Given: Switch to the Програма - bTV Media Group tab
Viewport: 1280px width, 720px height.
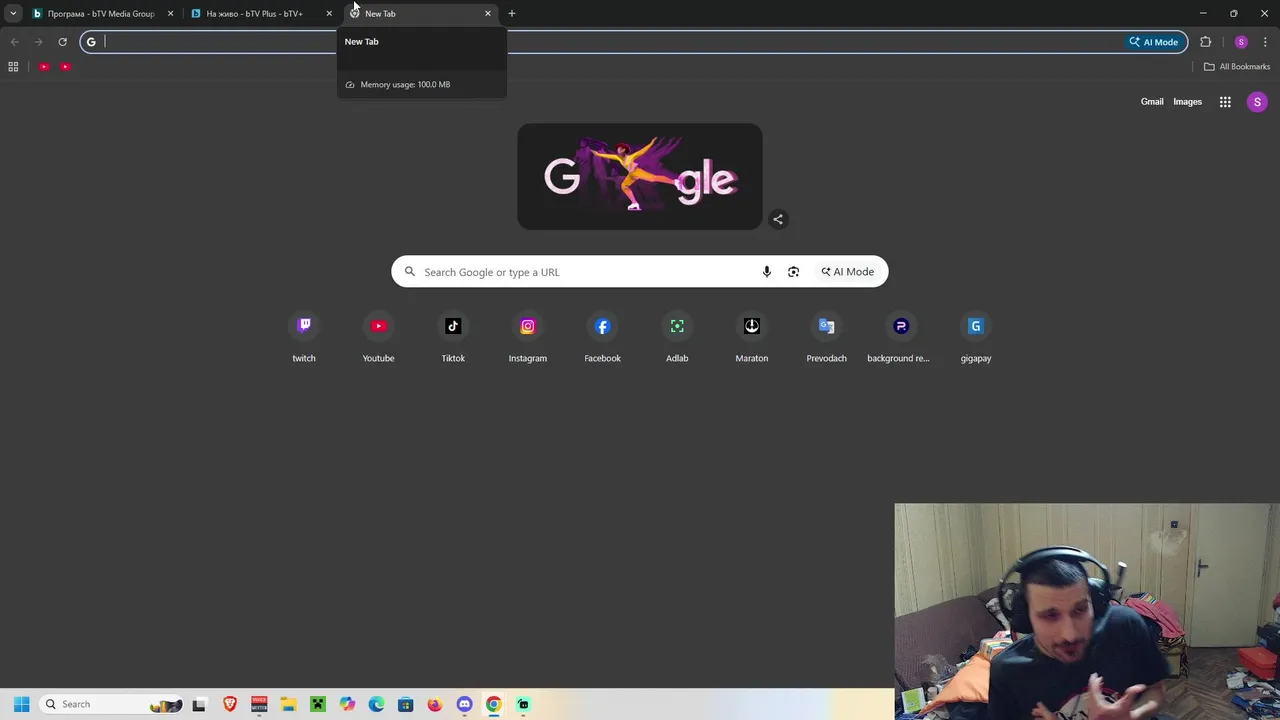Looking at the screenshot, I should click(100, 14).
